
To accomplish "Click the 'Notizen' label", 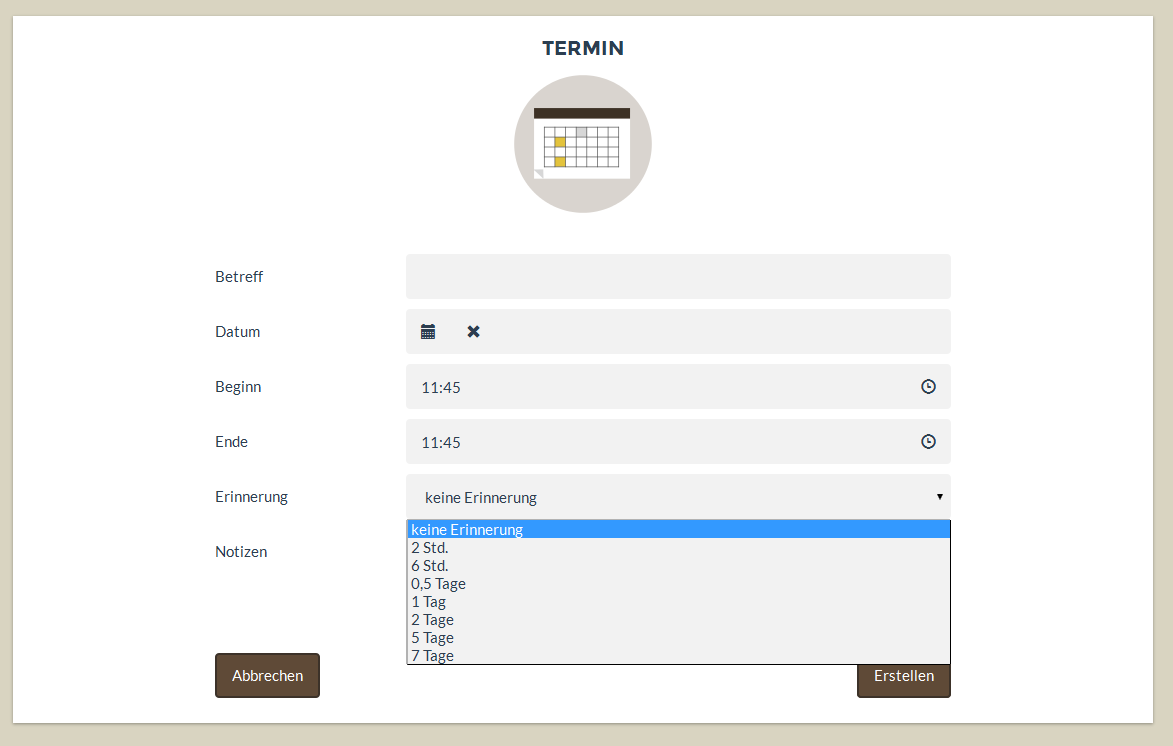I will click(x=241, y=551).
